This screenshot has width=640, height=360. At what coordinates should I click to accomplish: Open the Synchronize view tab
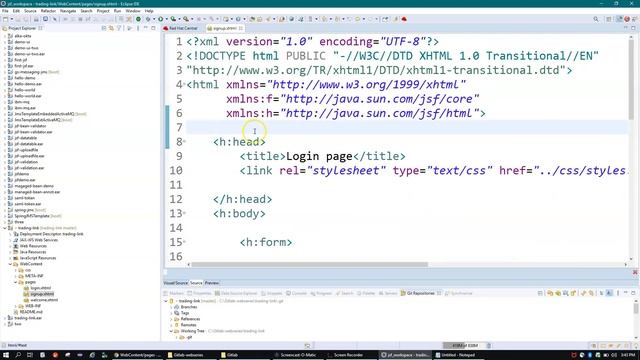[459, 293]
